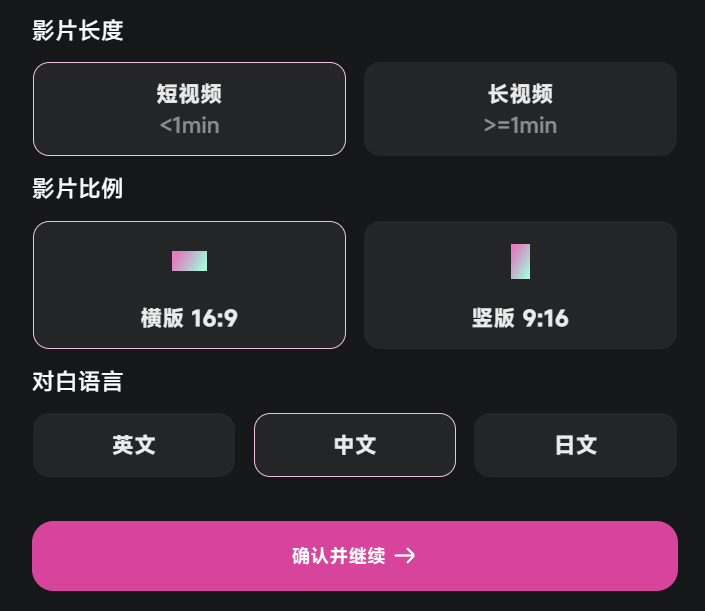Click the arrow icon on the confirm button
Screen dimensions: 705x611
tap(405, 556)
